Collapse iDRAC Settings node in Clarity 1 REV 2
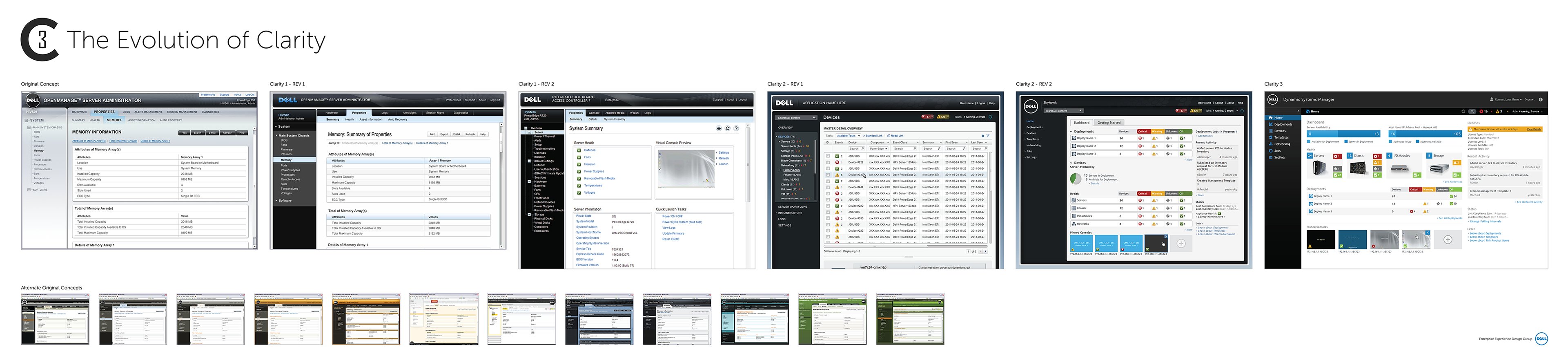Image resolution: width=1568 pixels, height=363 pixels. tap(529, 161)
